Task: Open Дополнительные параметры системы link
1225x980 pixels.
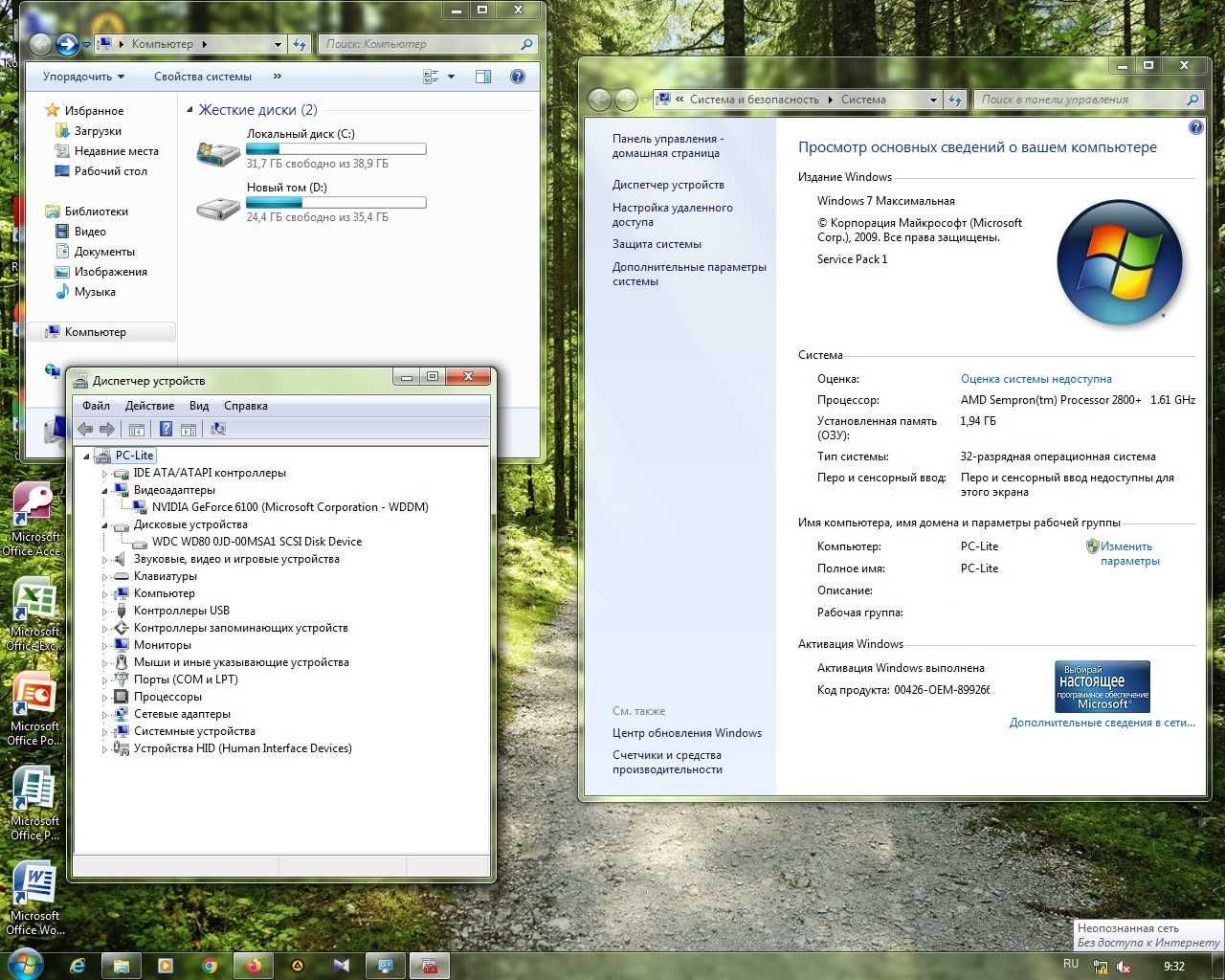Action: [689, 274]
